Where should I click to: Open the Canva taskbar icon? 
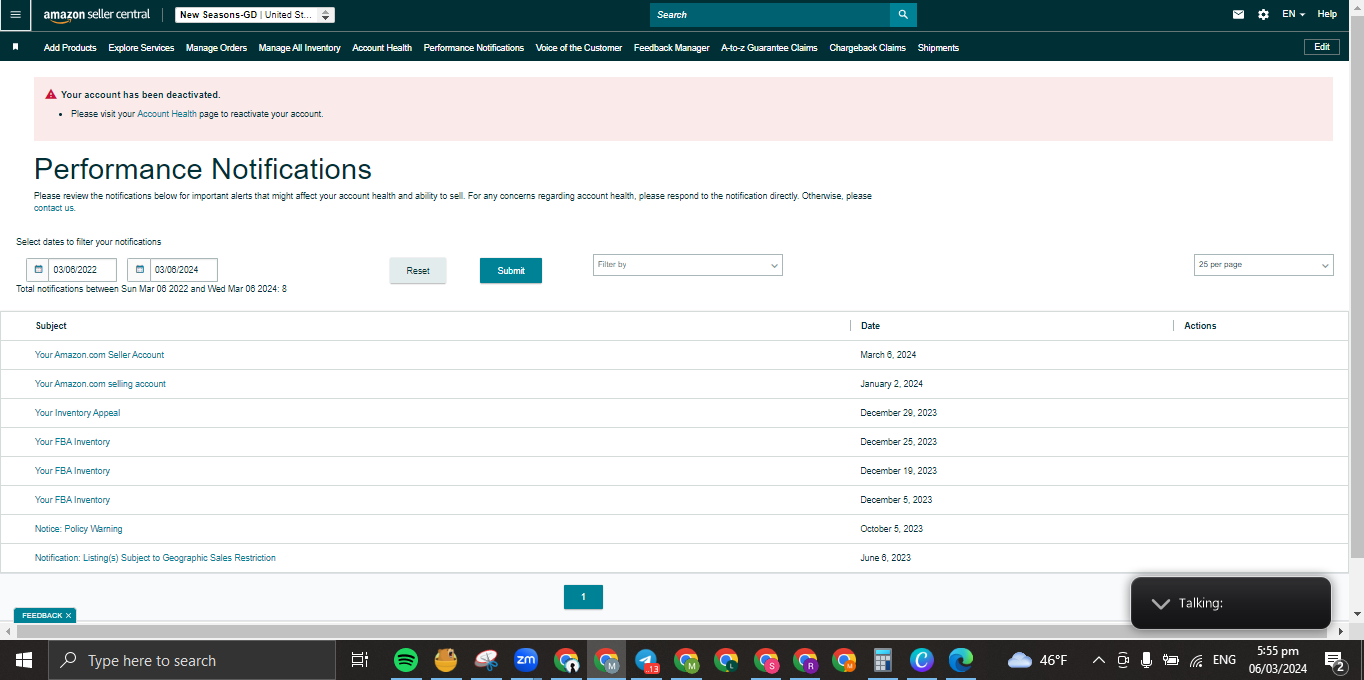pos(922,660)
